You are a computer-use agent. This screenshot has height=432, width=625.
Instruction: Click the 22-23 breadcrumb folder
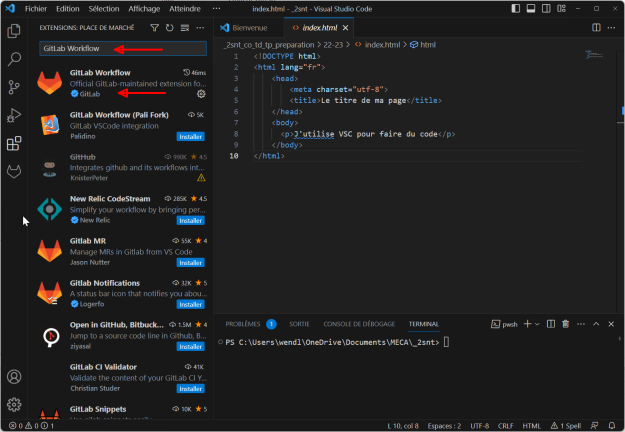pyautogui.click(x=333, y=45)
